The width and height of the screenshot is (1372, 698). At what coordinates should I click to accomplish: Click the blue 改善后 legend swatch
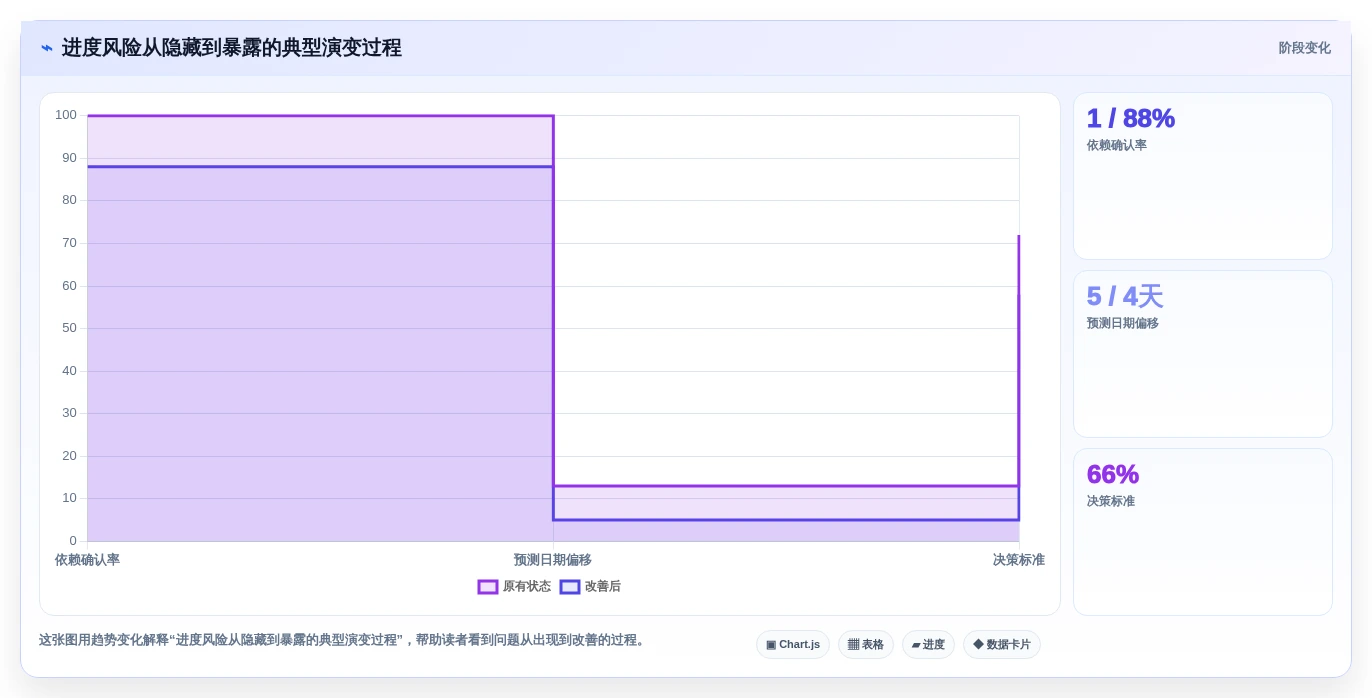[570, 587]
